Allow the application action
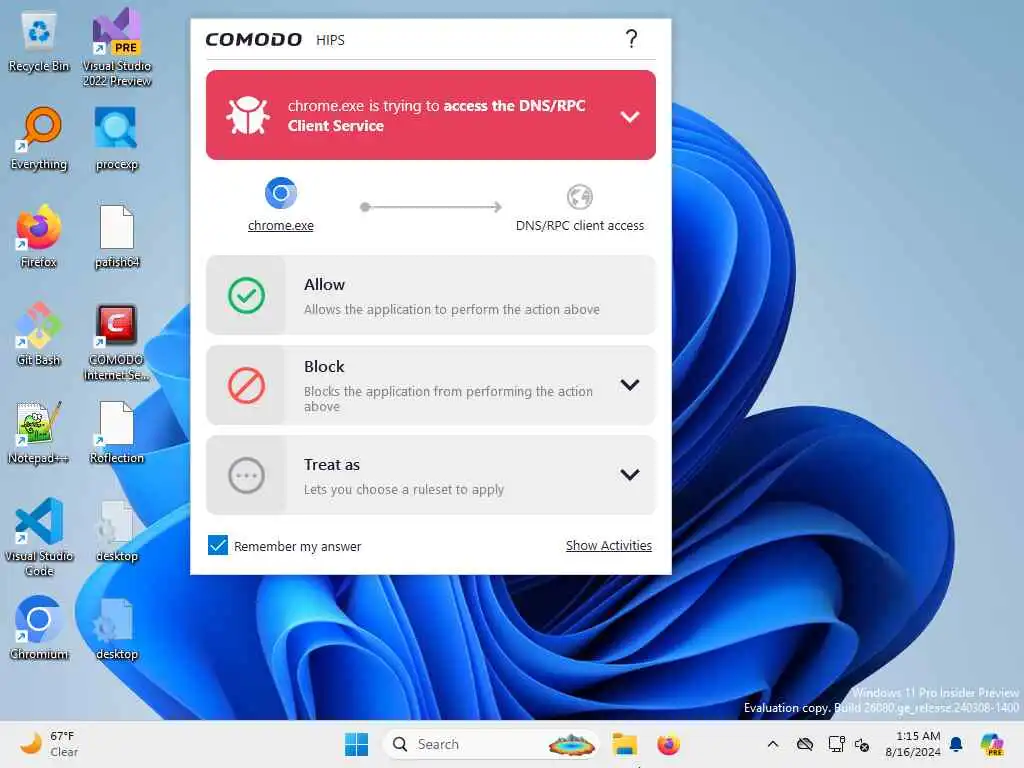1024x768 pixels. point(431,295)
